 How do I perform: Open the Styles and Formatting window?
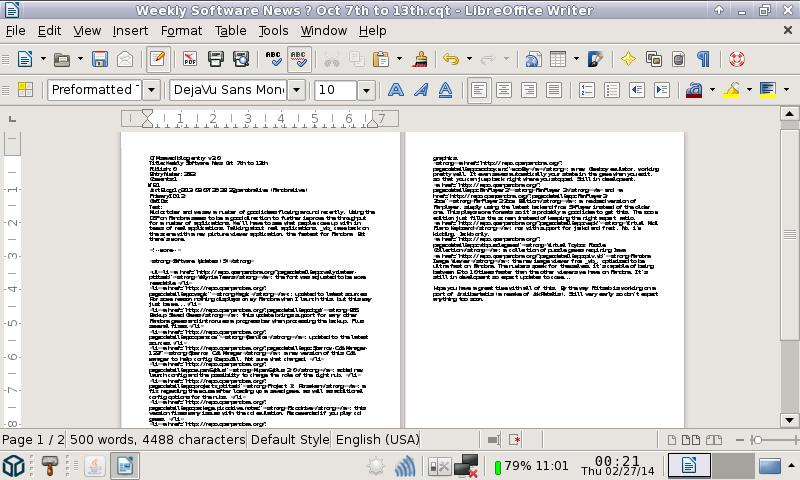(x=25, y=90)
